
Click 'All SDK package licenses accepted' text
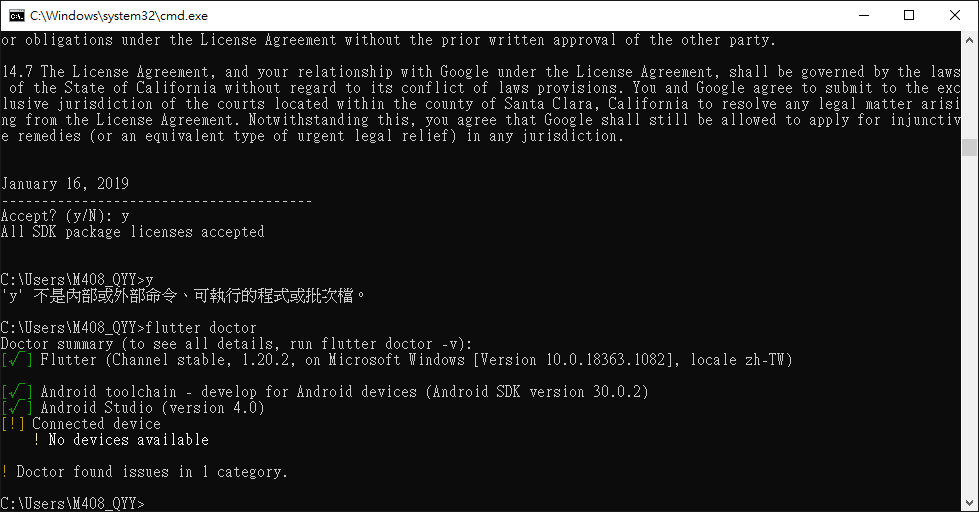(132, 232)
